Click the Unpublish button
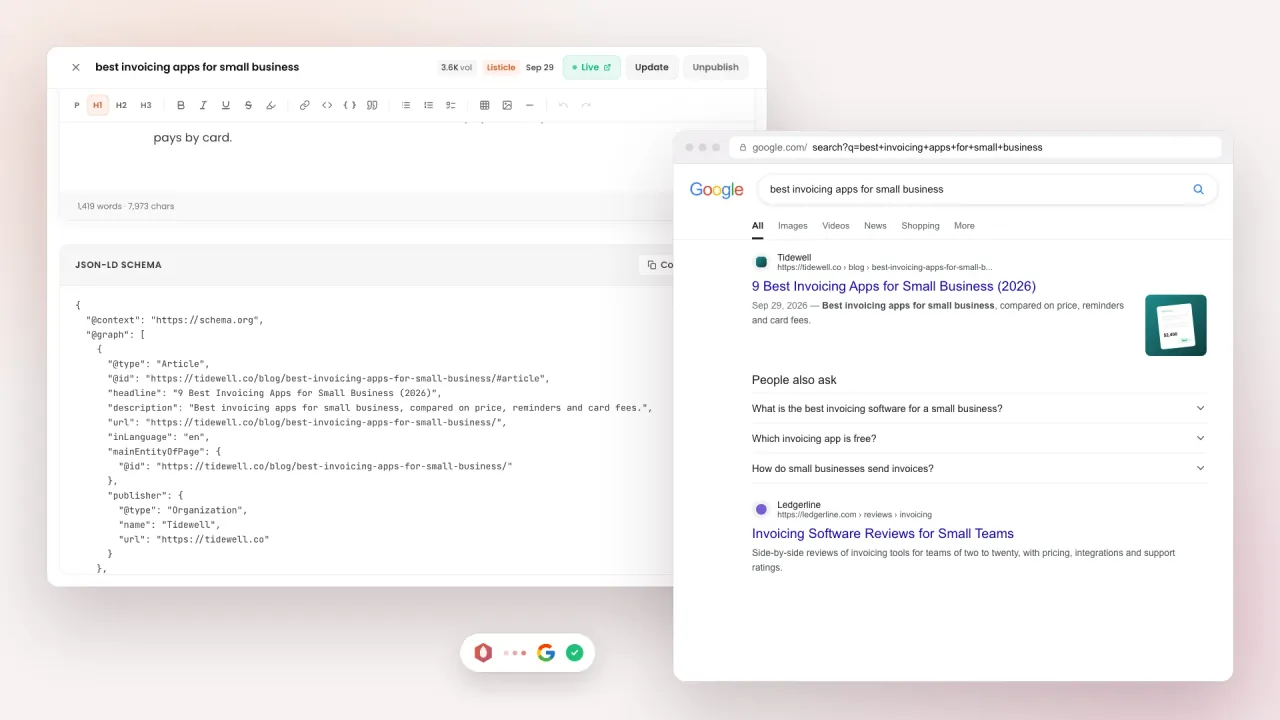Viewport: 1280px width, 720px height. click(x=716, y=67)
